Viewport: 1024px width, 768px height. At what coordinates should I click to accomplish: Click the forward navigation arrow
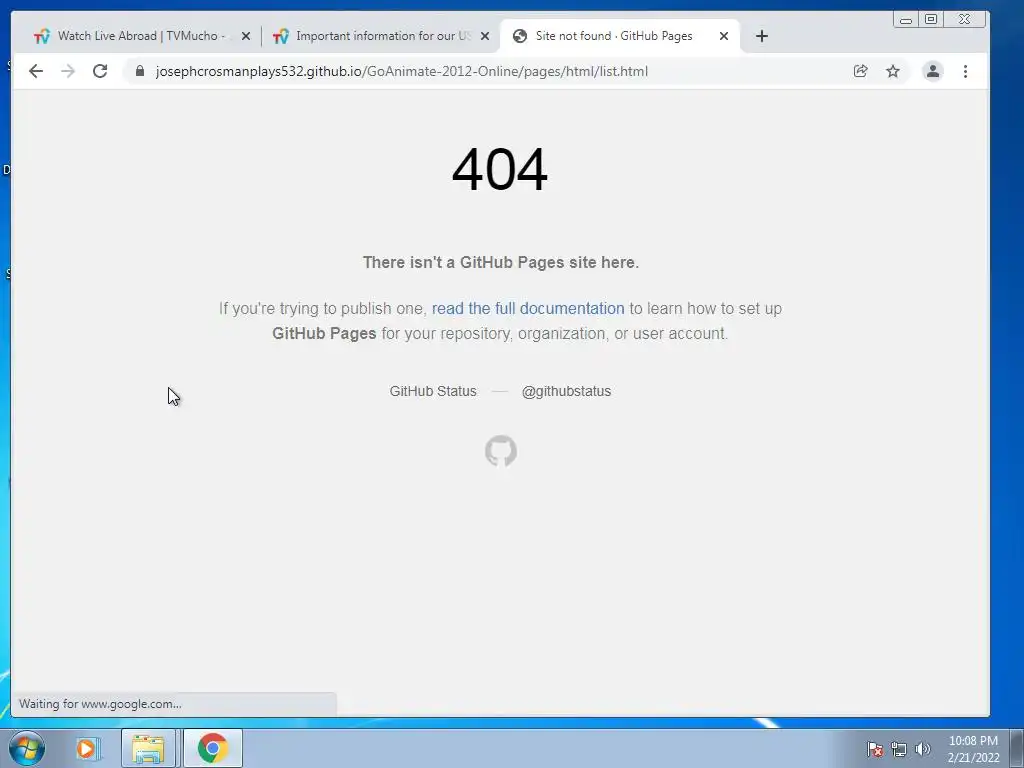pyautogui.click(x=68, y=71)
